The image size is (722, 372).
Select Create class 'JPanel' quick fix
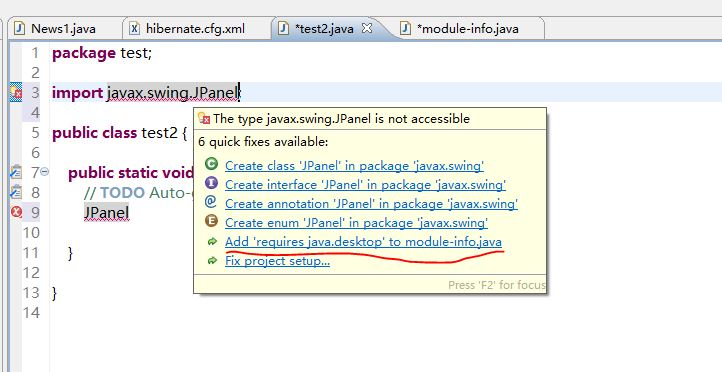[354, 166]
